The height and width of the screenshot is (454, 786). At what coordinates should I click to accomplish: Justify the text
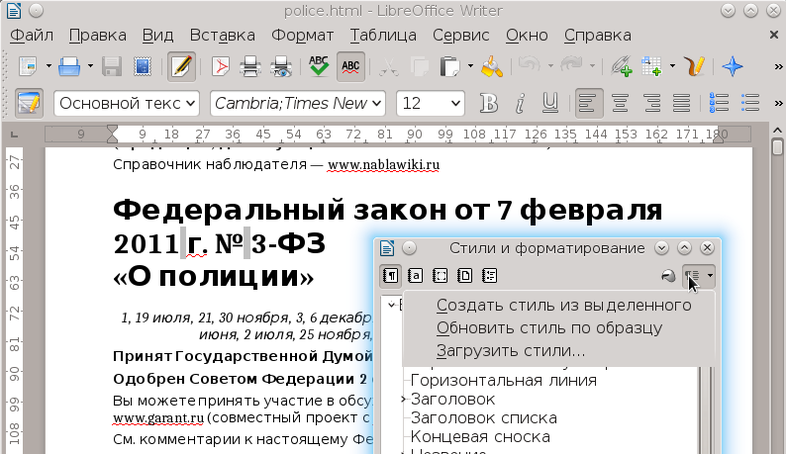pyautogui.click(x=682, y=103)
